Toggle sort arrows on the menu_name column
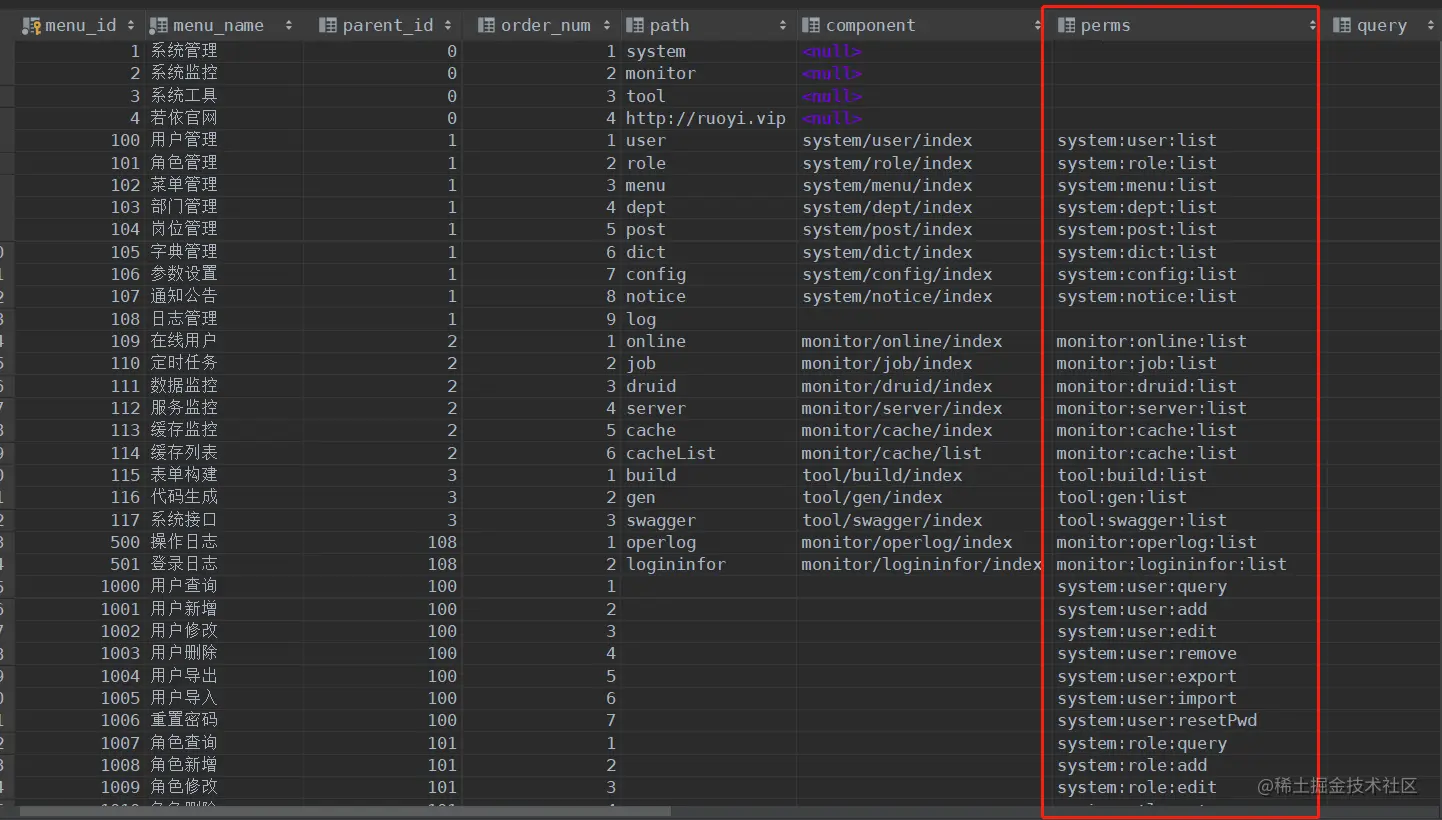The height and width of the screenshot is (820, 1442). pyautogui.click(x=289, y=26)
